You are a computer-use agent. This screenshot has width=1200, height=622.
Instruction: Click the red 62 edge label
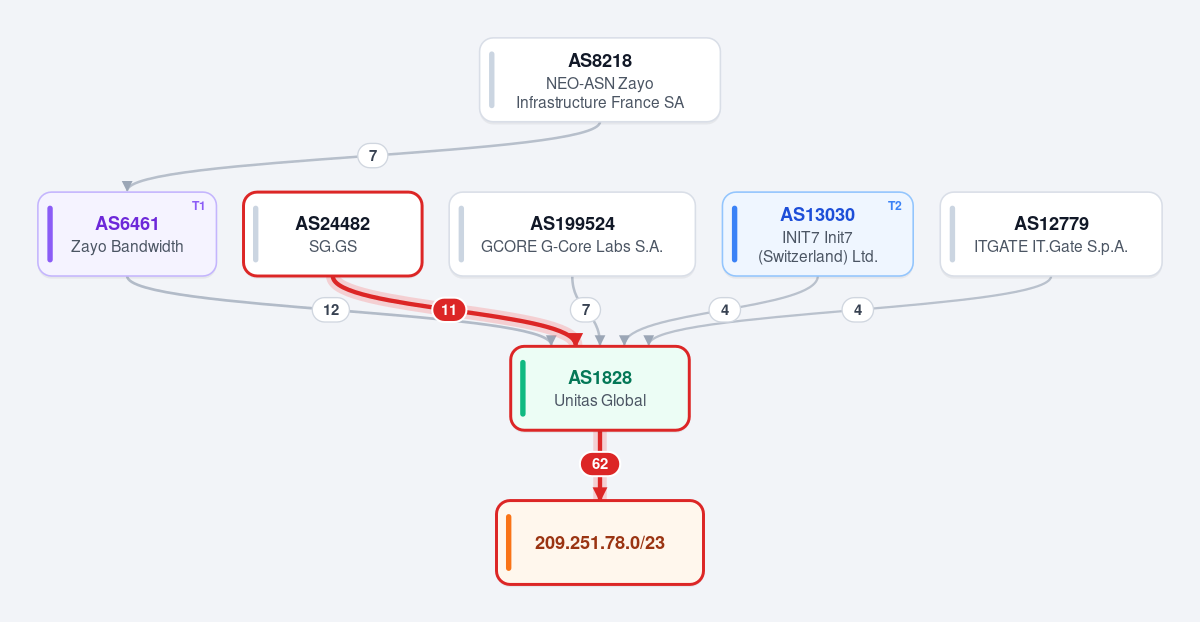pyautogui.click(x=600, y=464)
